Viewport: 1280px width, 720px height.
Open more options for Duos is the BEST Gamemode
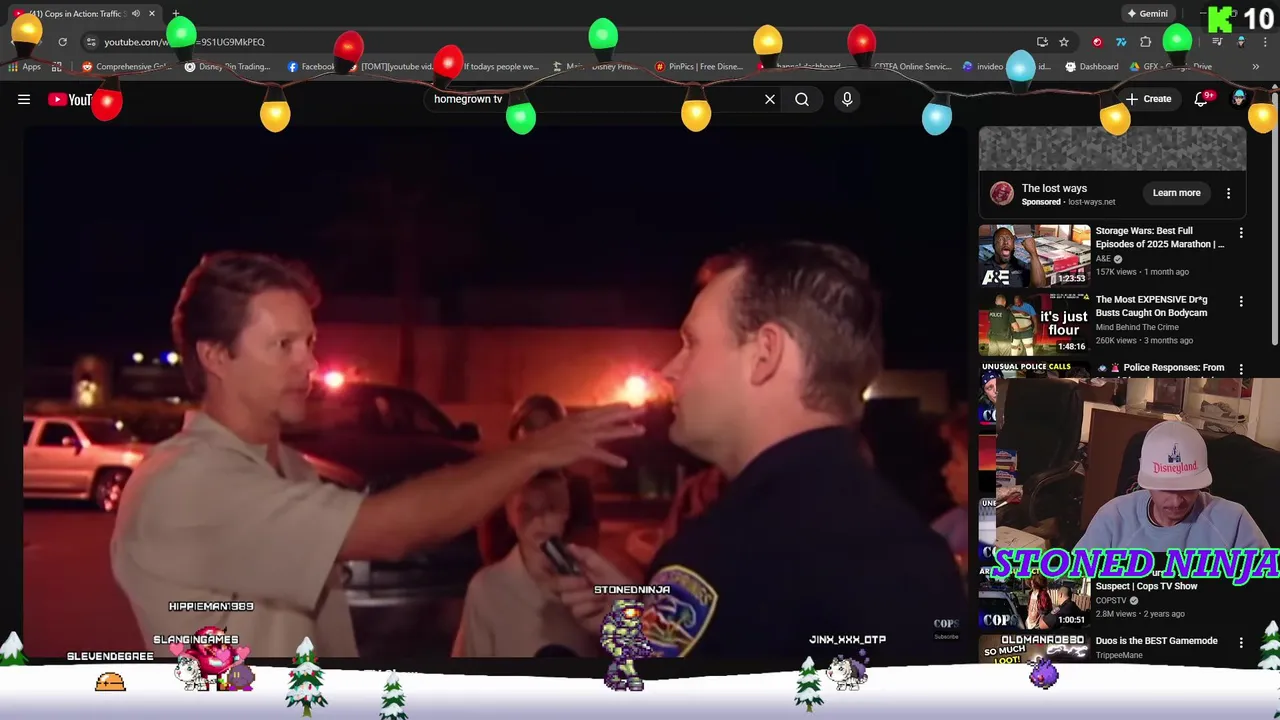point(1241,643)
